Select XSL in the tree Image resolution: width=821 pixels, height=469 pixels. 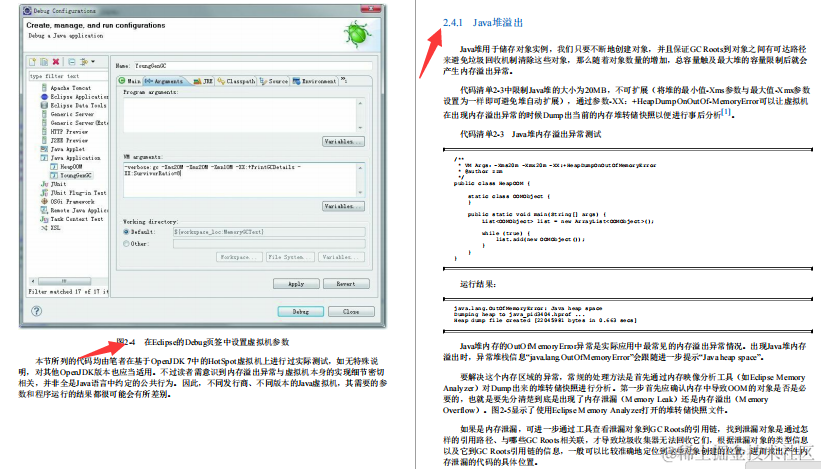[51, 228]
